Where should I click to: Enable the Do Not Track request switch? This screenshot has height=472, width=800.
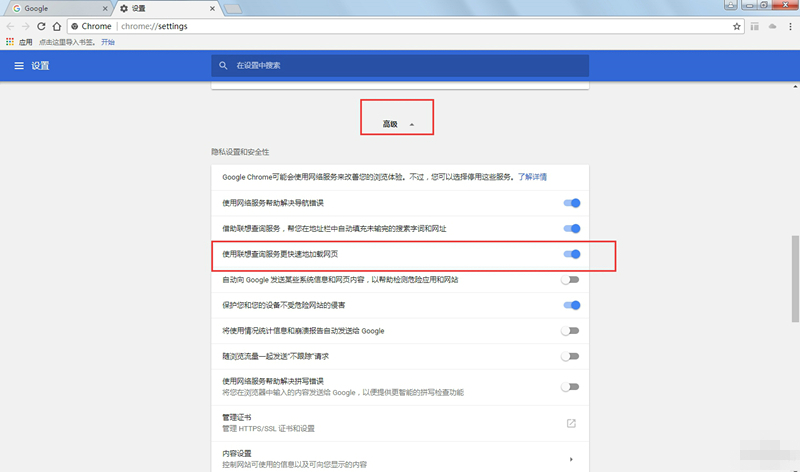tap(570, 356)
